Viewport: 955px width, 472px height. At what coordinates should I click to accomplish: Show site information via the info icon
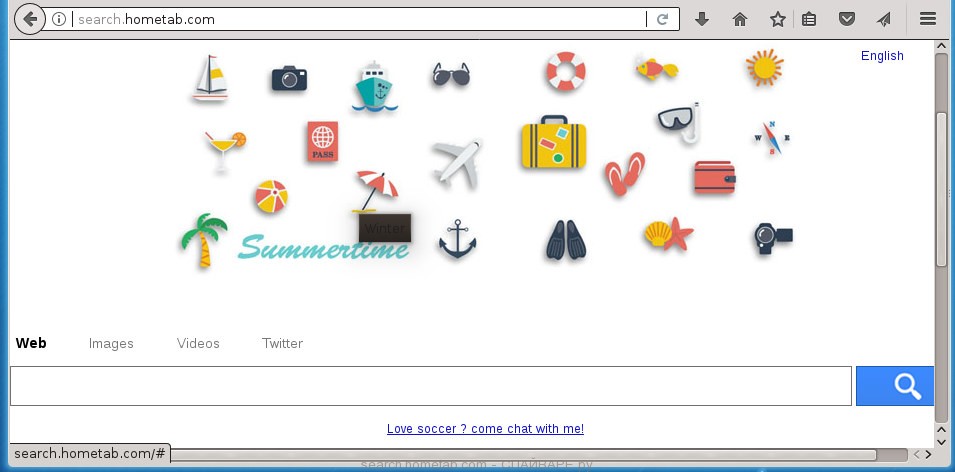click(x=58, y=19)
